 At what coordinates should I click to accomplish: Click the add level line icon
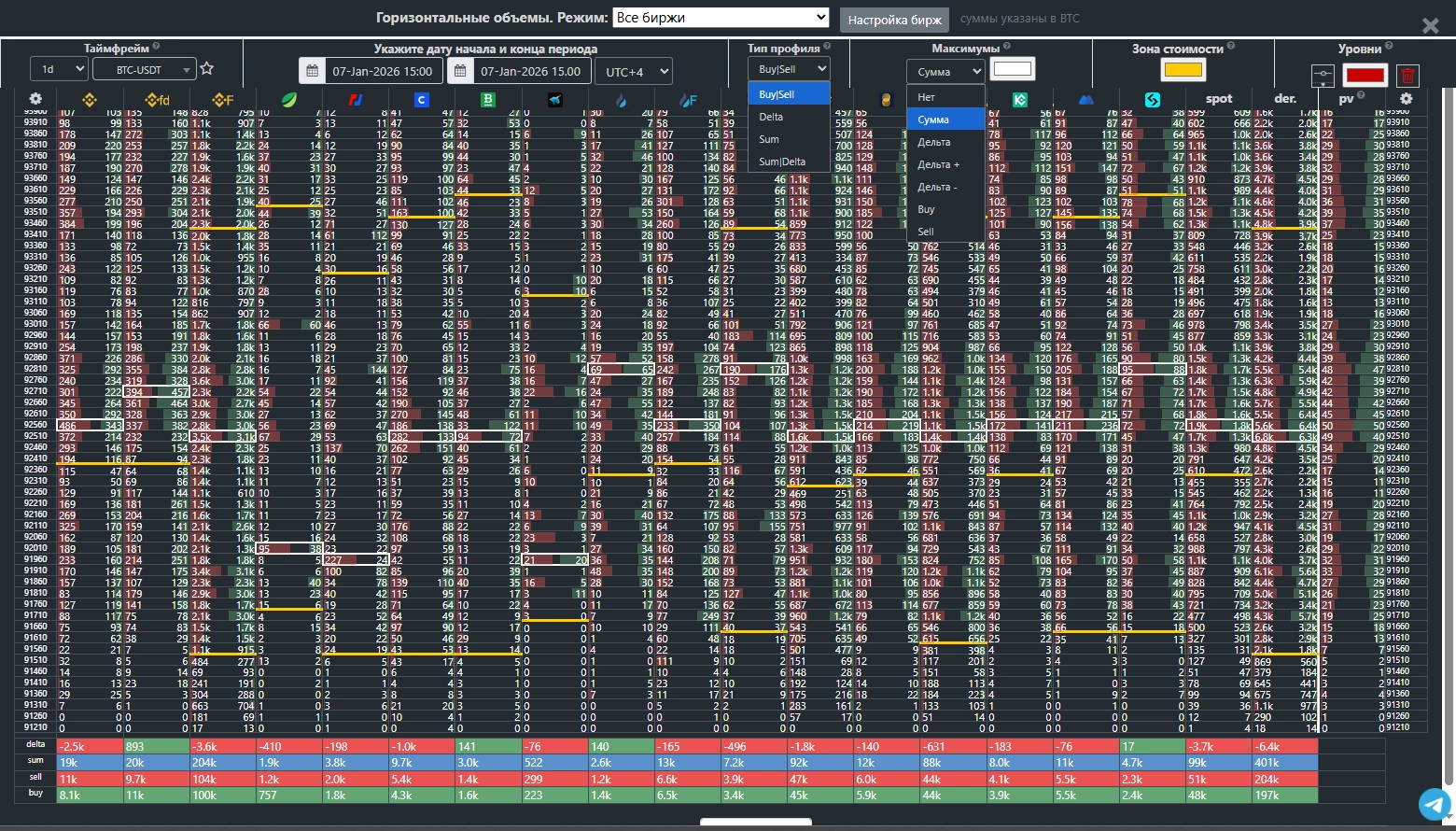tap(1323, 75)
